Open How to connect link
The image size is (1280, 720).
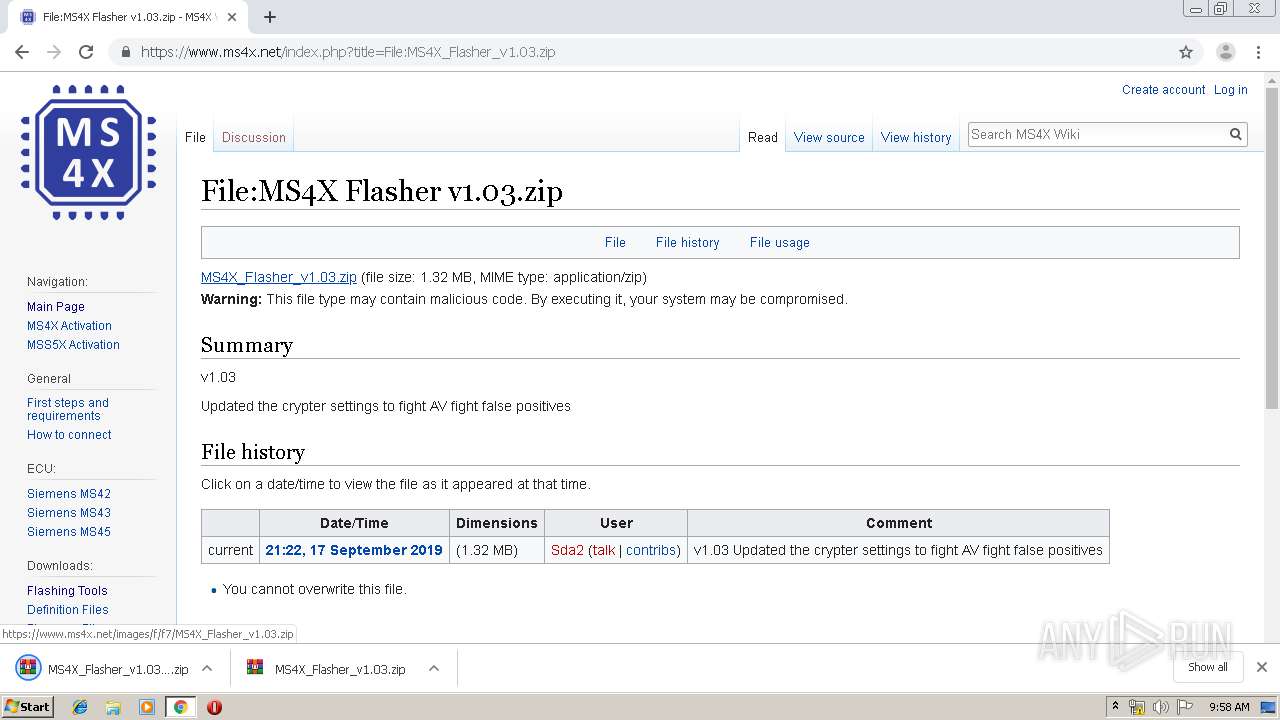click(69, 435)
